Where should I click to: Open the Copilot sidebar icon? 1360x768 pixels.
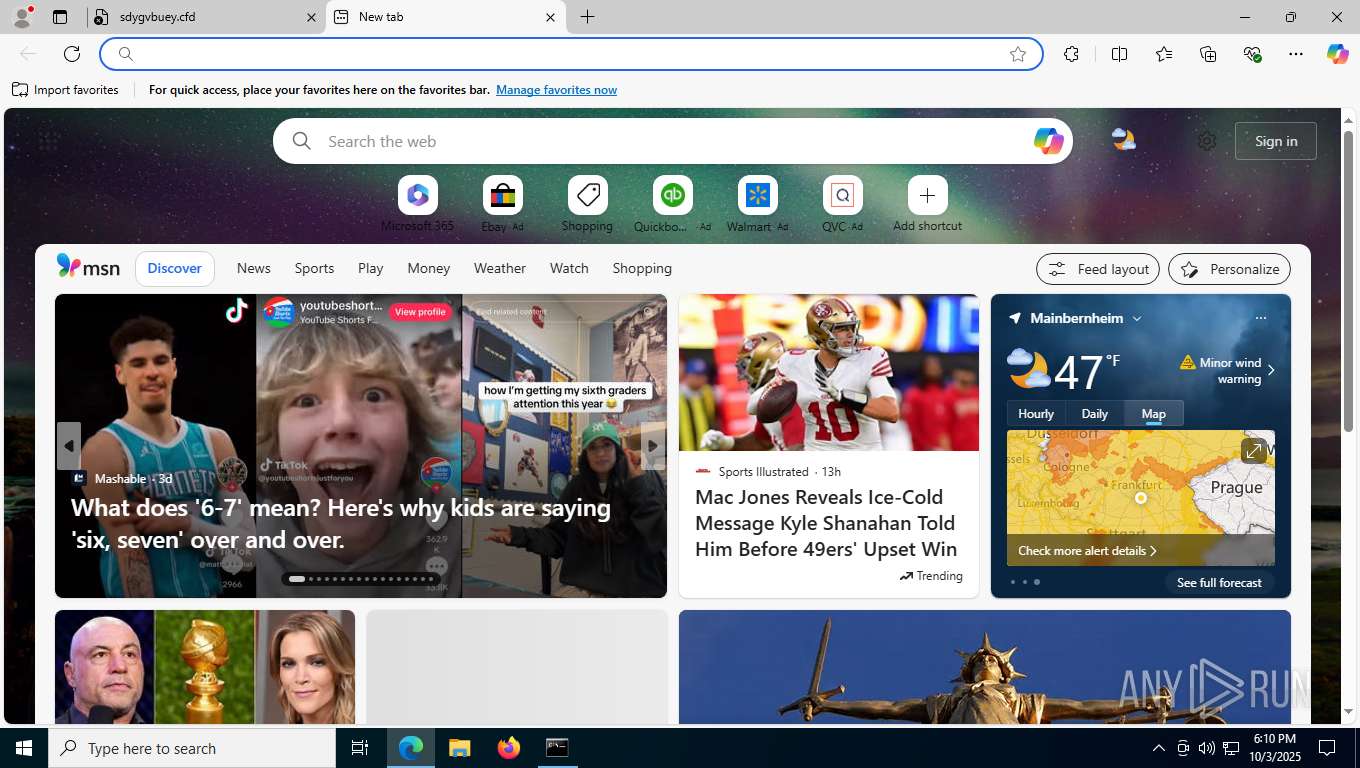click(1338, 54)
